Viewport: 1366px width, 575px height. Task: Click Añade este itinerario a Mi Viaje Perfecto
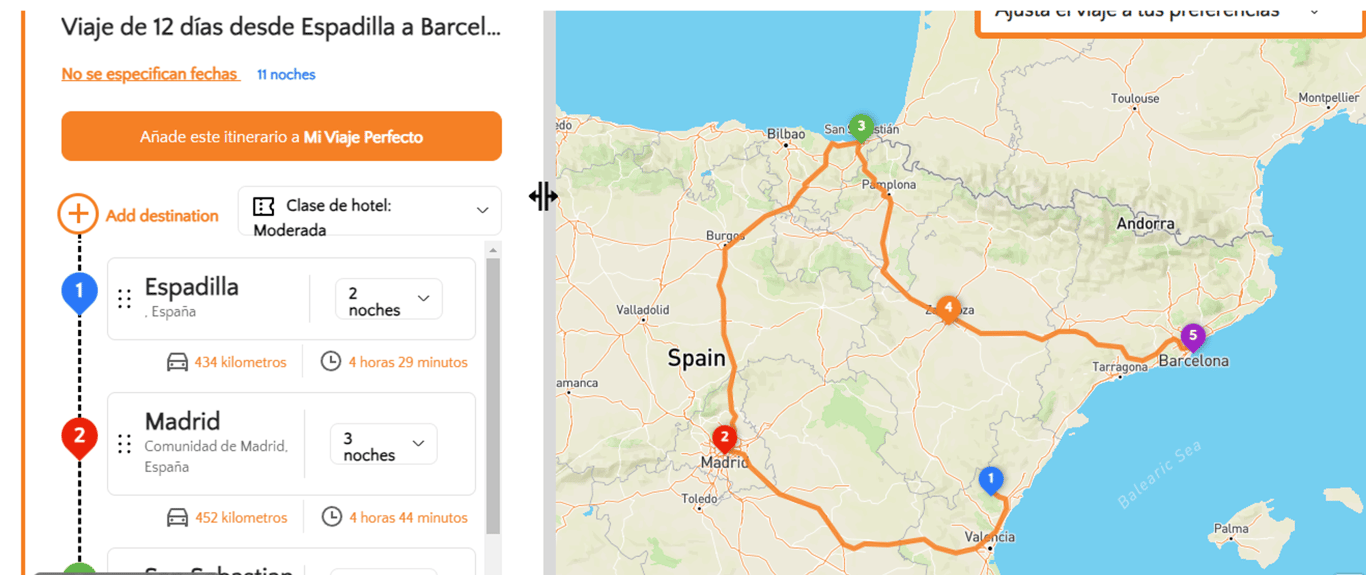[x=281, y=136]
